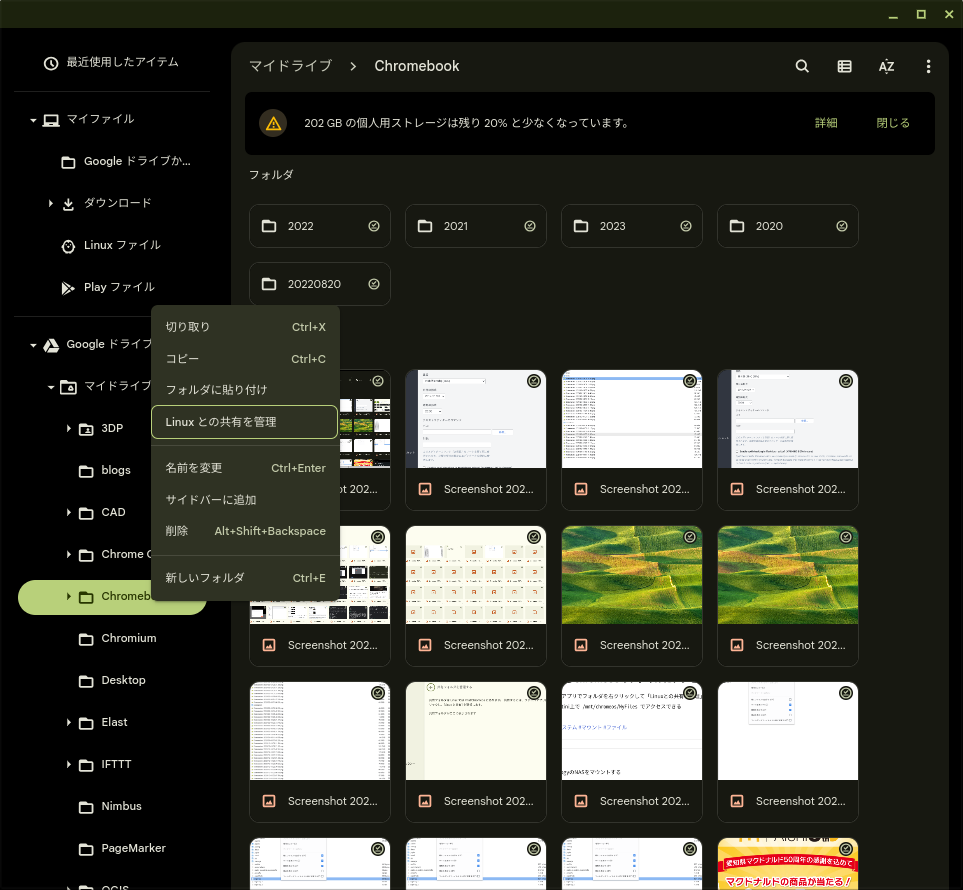Click the sync checkmark on the 2021 folder
Image resolution: width=963 pixels, height=890 pixels.
529,226
